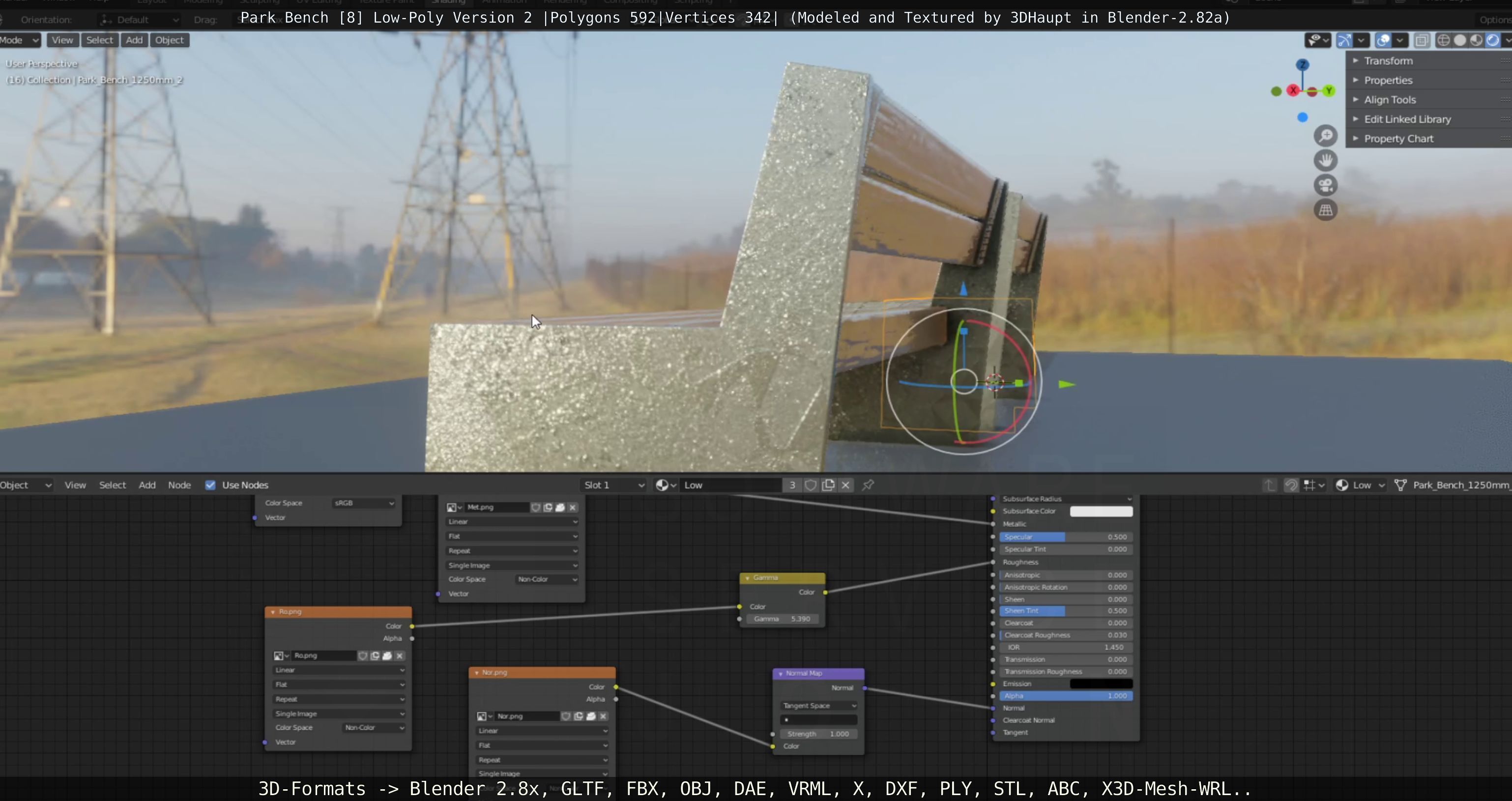Expand the Property Chart panel
Image resolution: width=1512 pixels, height=801 pixels.
[1398, 139]
